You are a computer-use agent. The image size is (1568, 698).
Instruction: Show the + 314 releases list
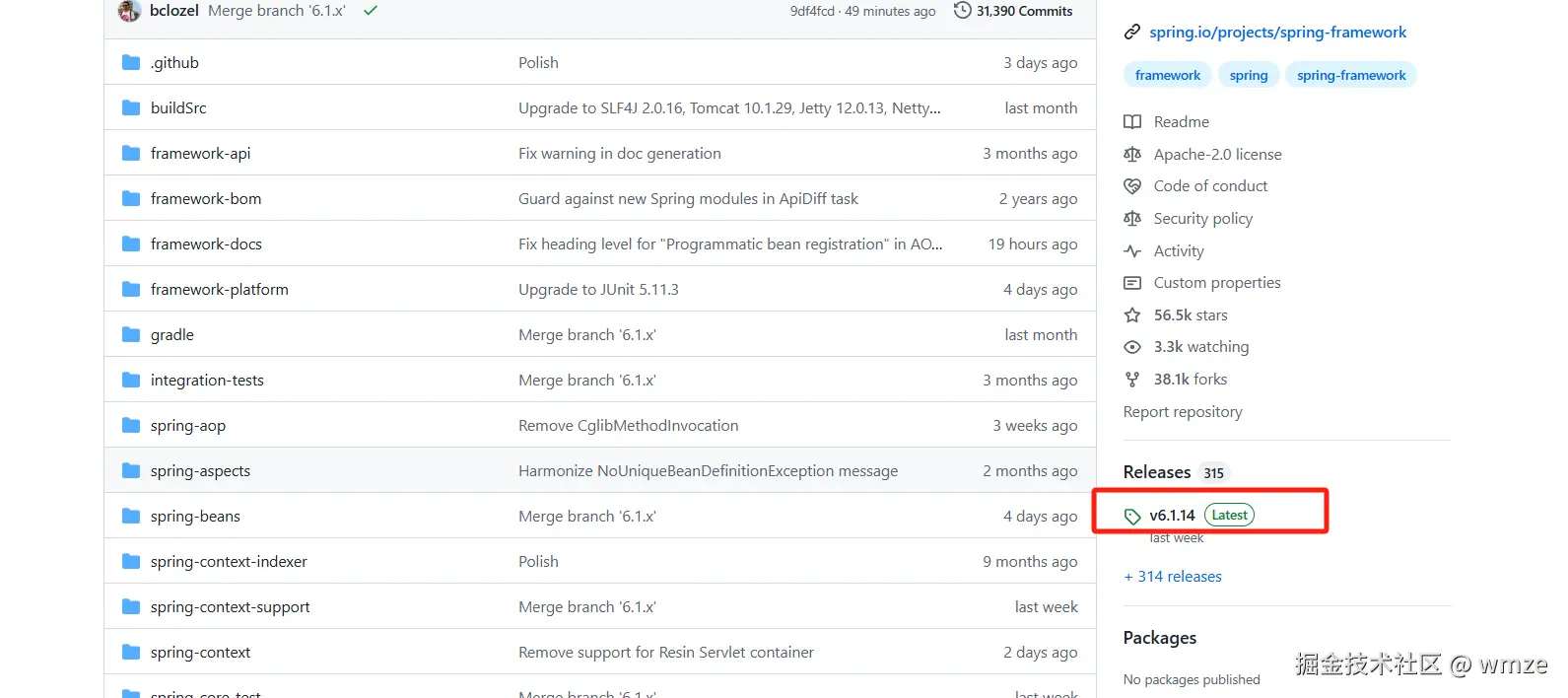point(1173,577)
